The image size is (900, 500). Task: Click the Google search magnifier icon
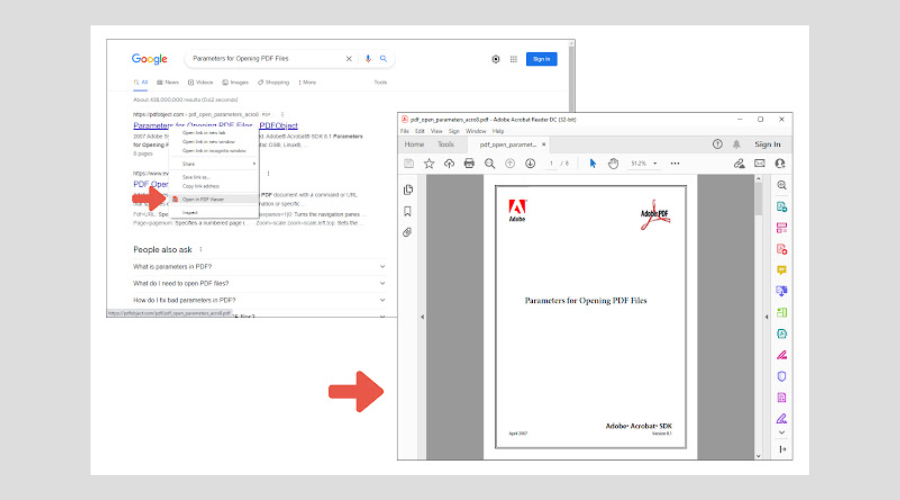tap(383, 59)
